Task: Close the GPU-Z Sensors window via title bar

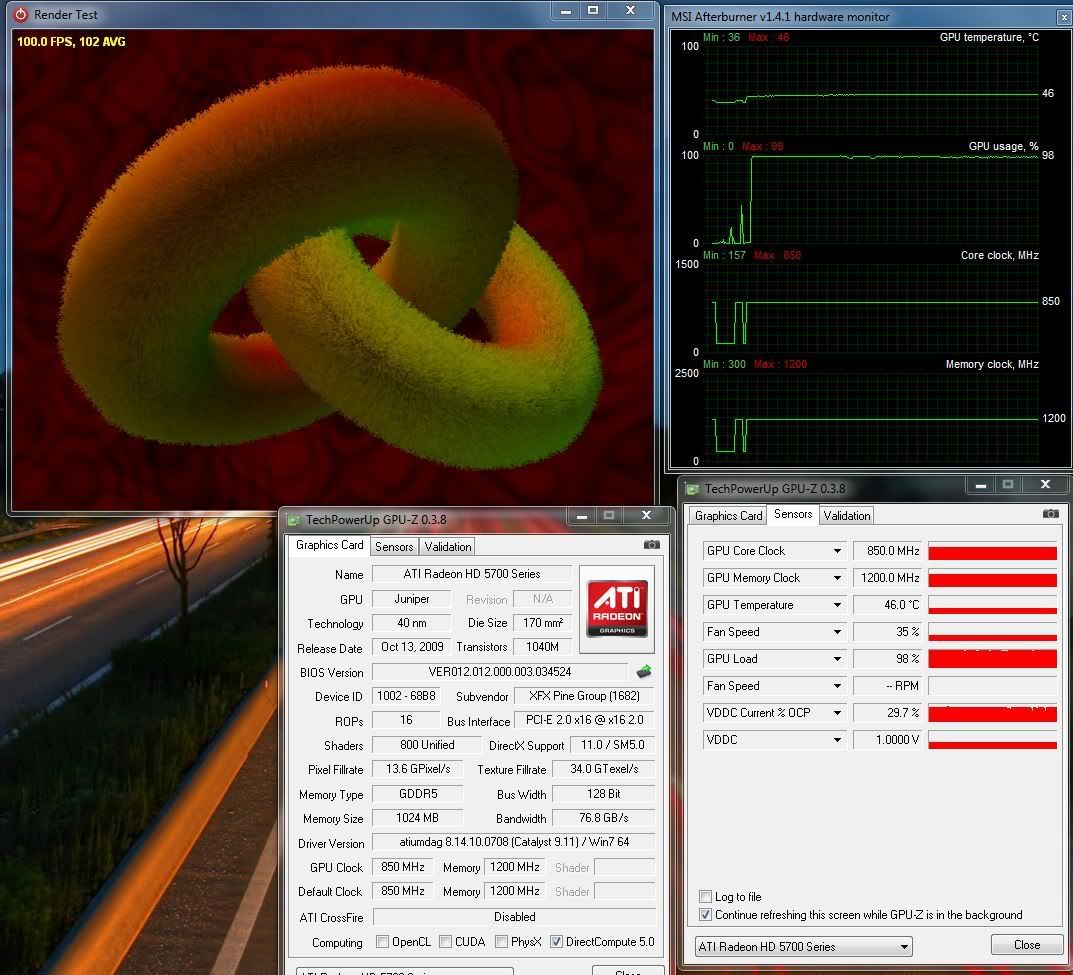Action: tap(1045, 484)
